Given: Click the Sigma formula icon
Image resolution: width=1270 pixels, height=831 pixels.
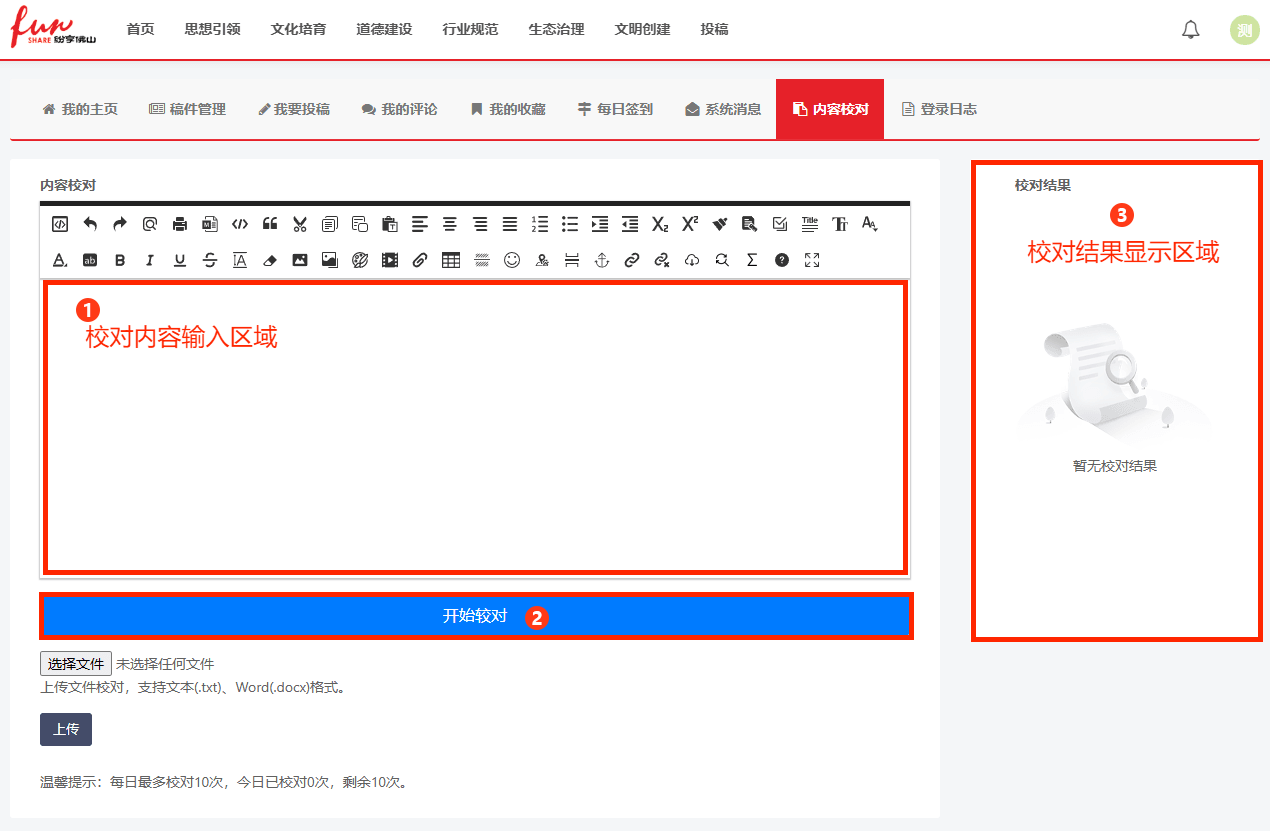Looking at the screenshot, I should pyautogui.click(x=752, y=260).
